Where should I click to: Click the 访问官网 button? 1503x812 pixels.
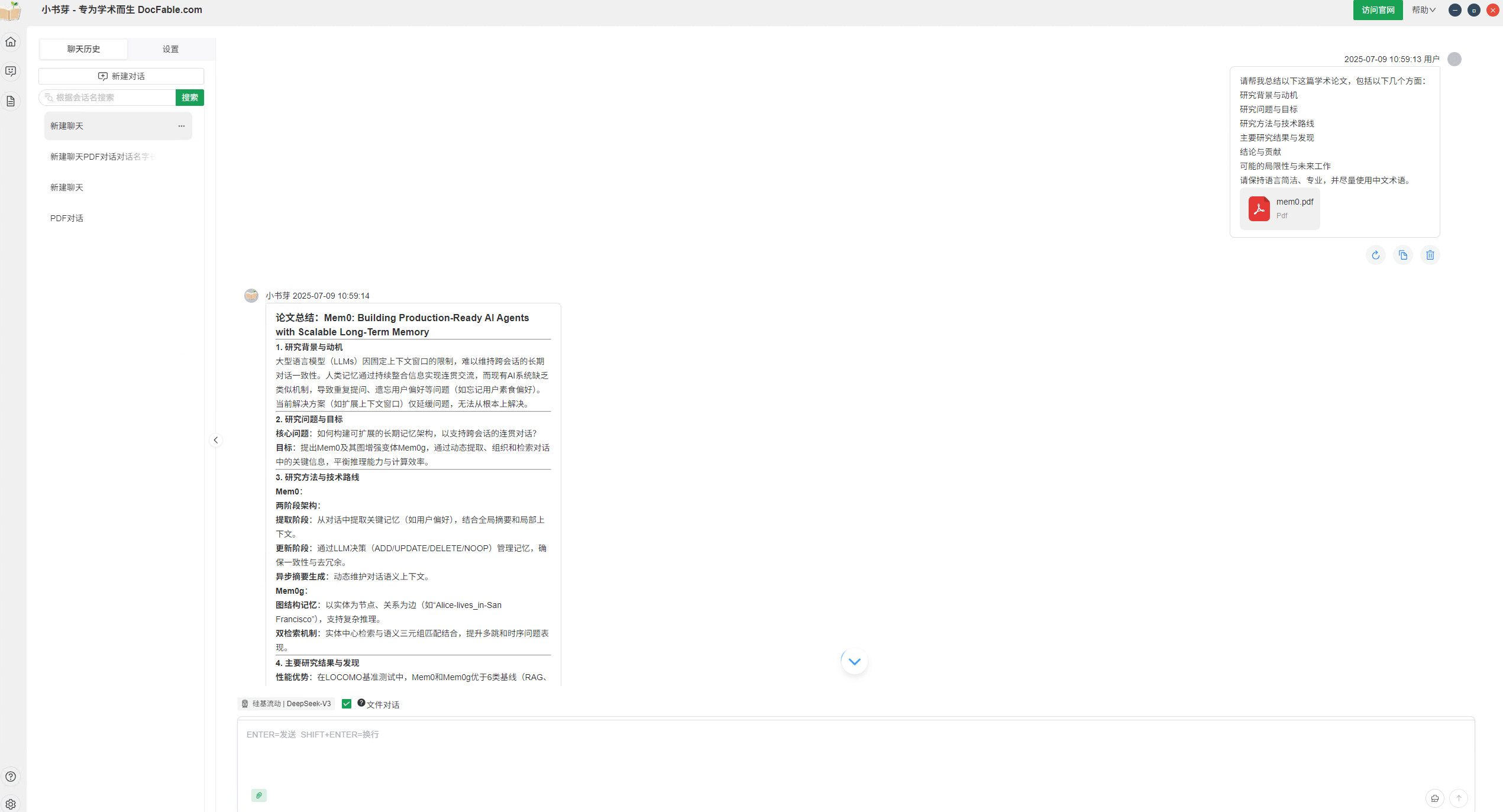coord(1378,10)
